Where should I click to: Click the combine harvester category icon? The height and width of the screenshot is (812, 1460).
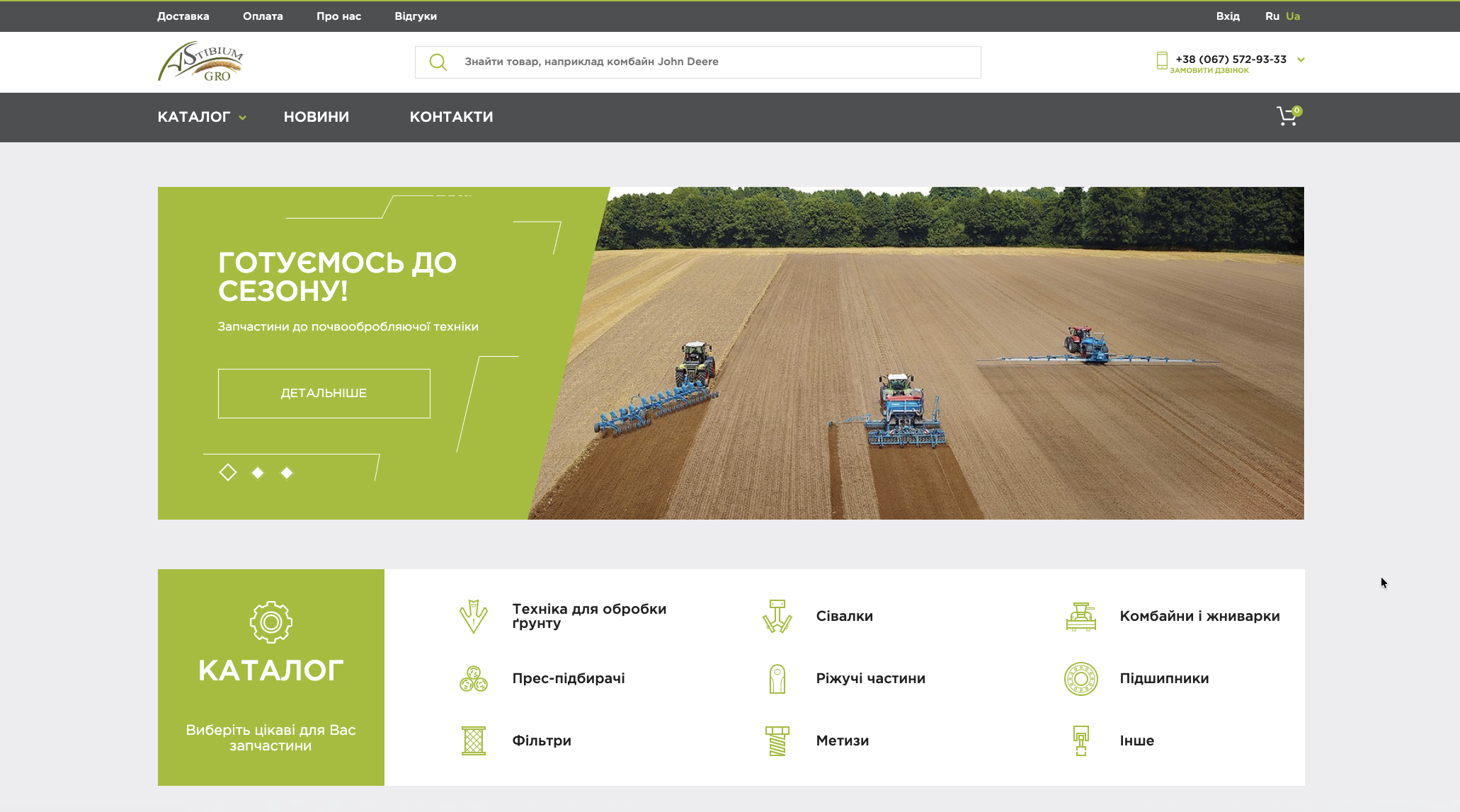click(1080, 617)
